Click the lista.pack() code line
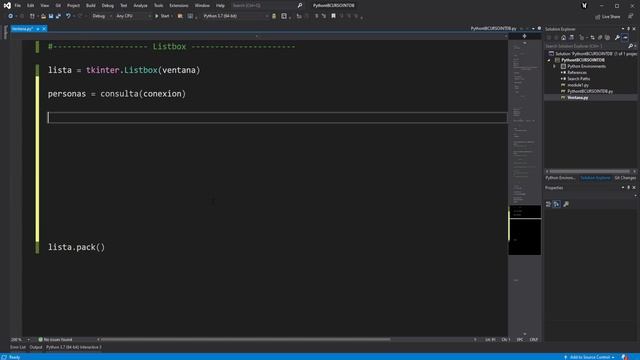640x360 pixels. [x=76, y=247]
